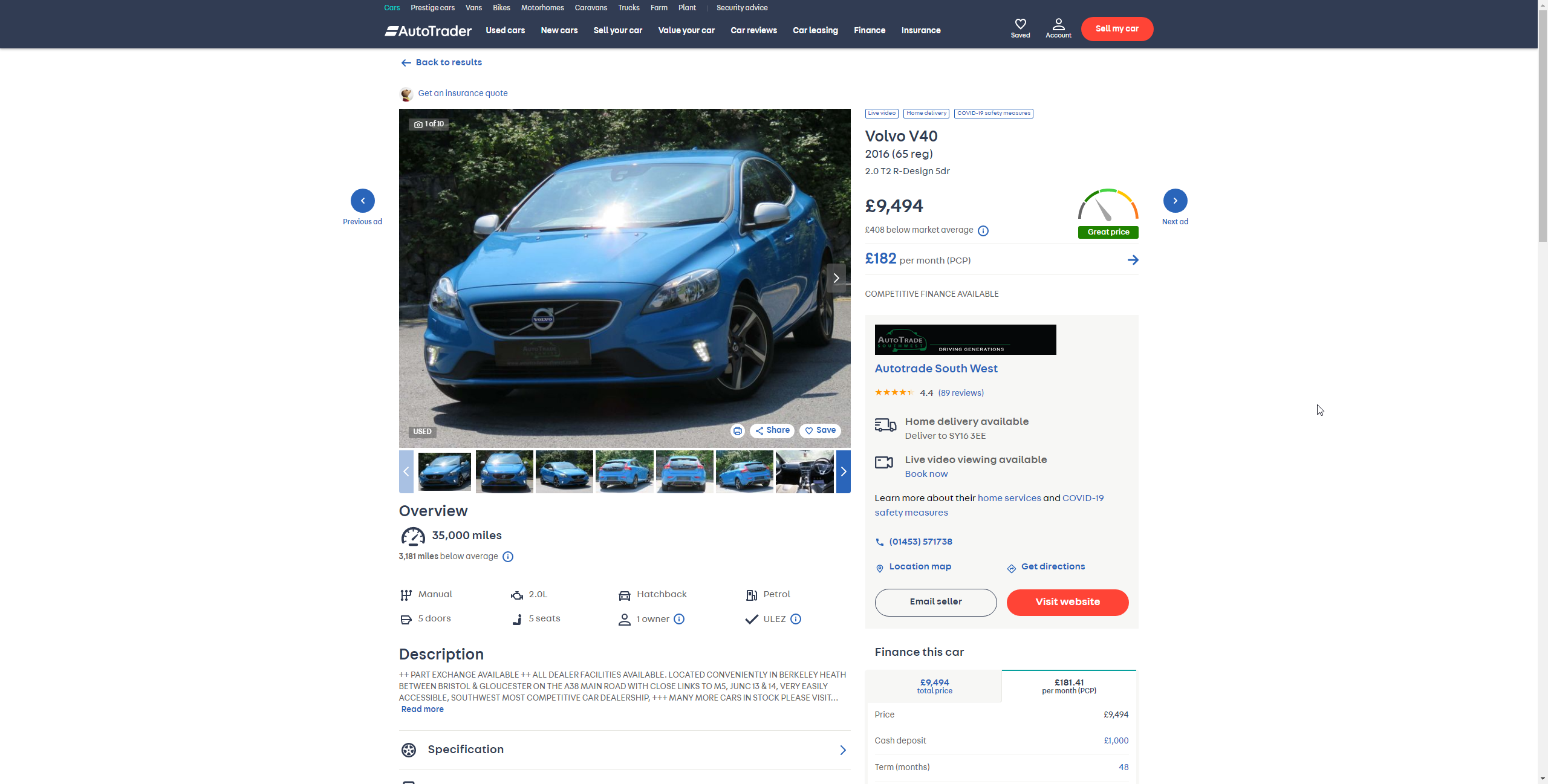
Task: Click Email seller button
Action: [x=935, y=602]
